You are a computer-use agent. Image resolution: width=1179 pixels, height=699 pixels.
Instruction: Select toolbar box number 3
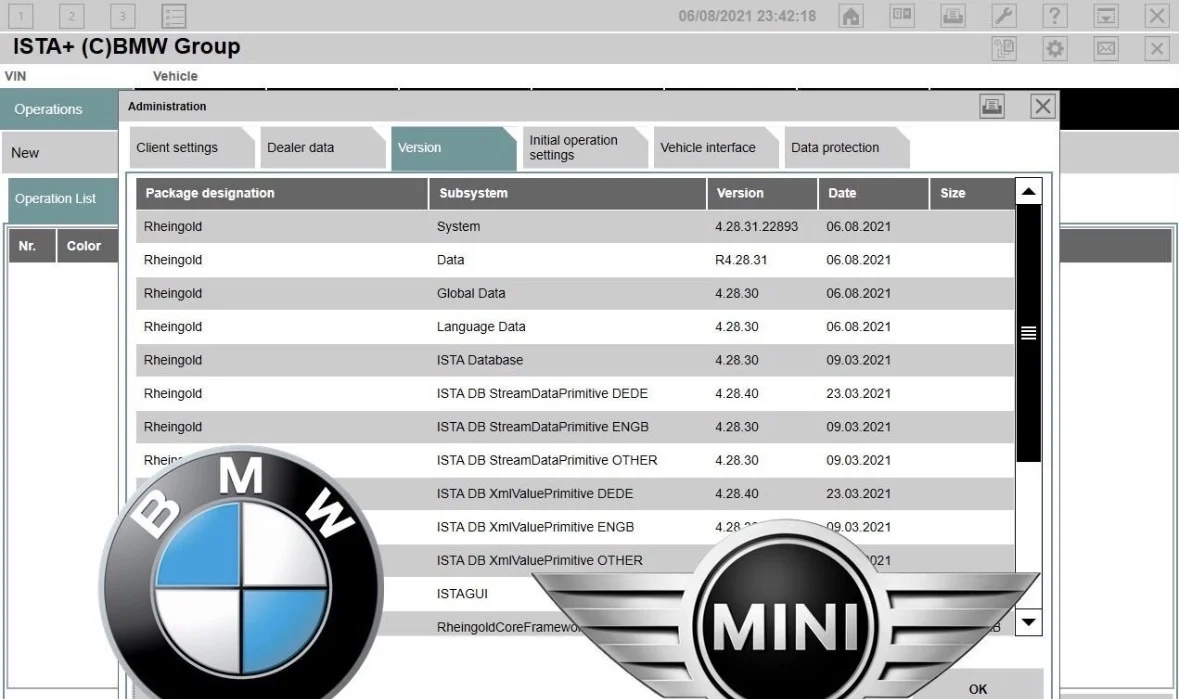(x=123, y=16)
